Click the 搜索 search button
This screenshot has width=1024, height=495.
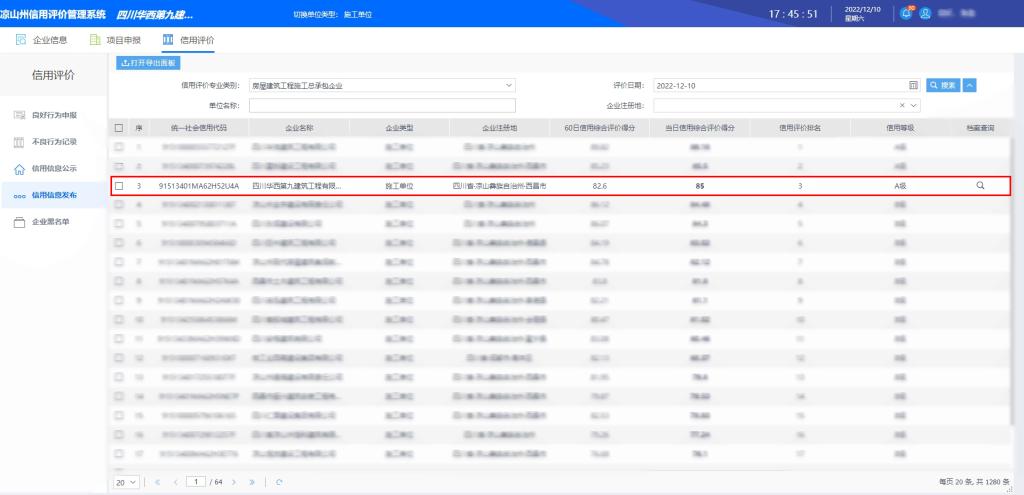(943, 86)
